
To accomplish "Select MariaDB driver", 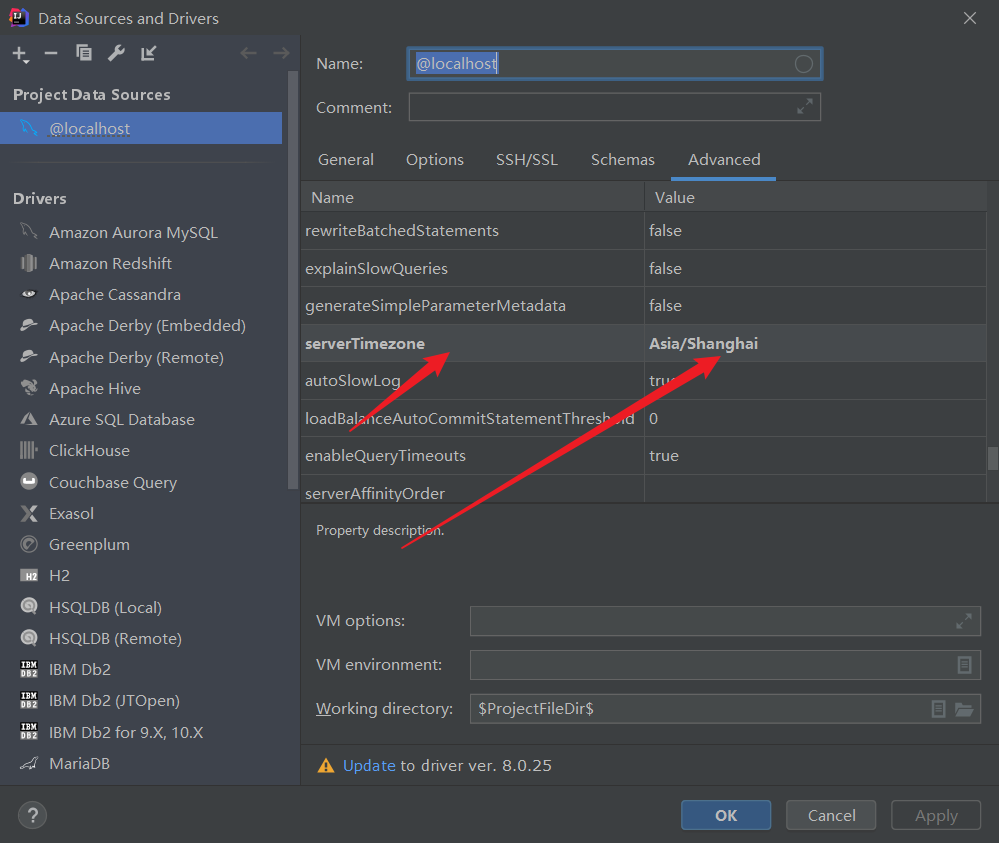I will [80, 763].
